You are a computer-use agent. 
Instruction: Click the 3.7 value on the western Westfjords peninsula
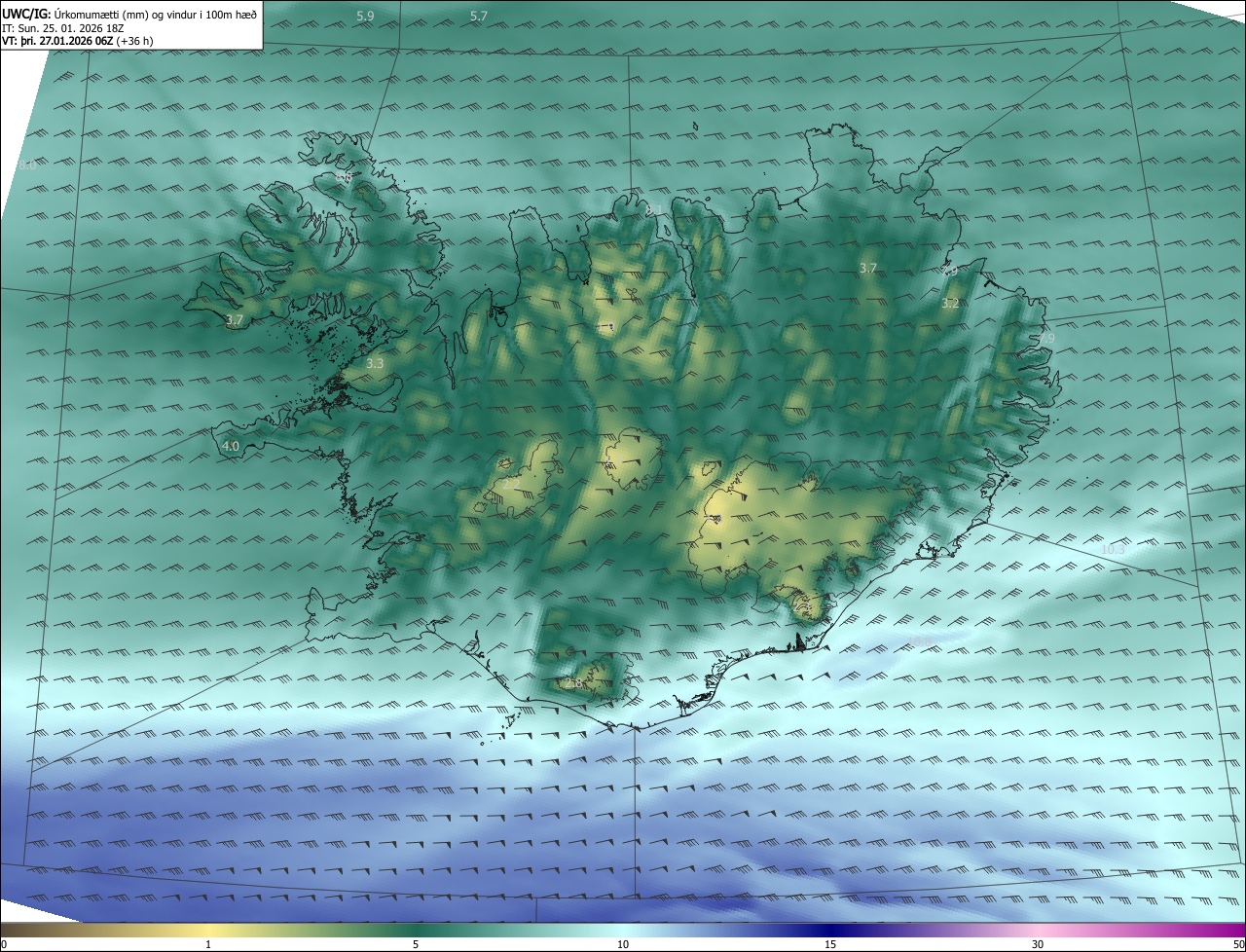point(234,319)
